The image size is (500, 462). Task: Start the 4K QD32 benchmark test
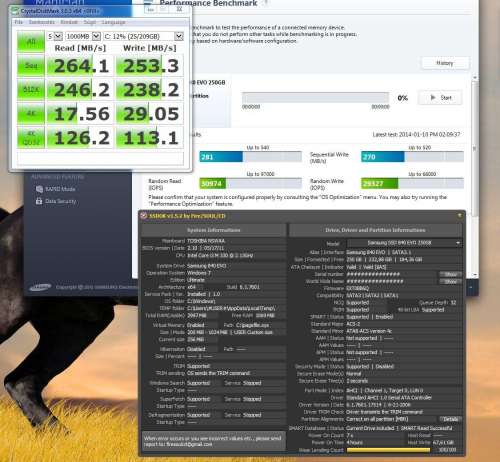31,138
